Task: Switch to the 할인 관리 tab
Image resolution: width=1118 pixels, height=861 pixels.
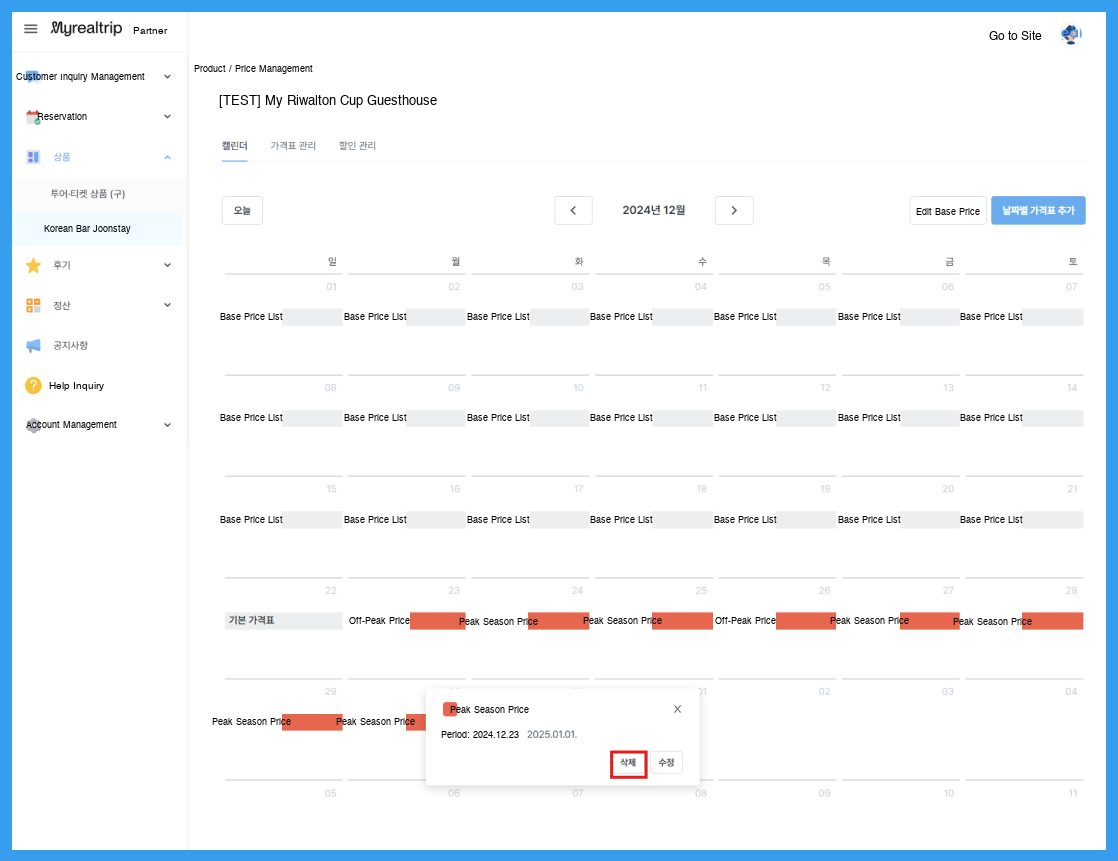Action: point(357,145)
